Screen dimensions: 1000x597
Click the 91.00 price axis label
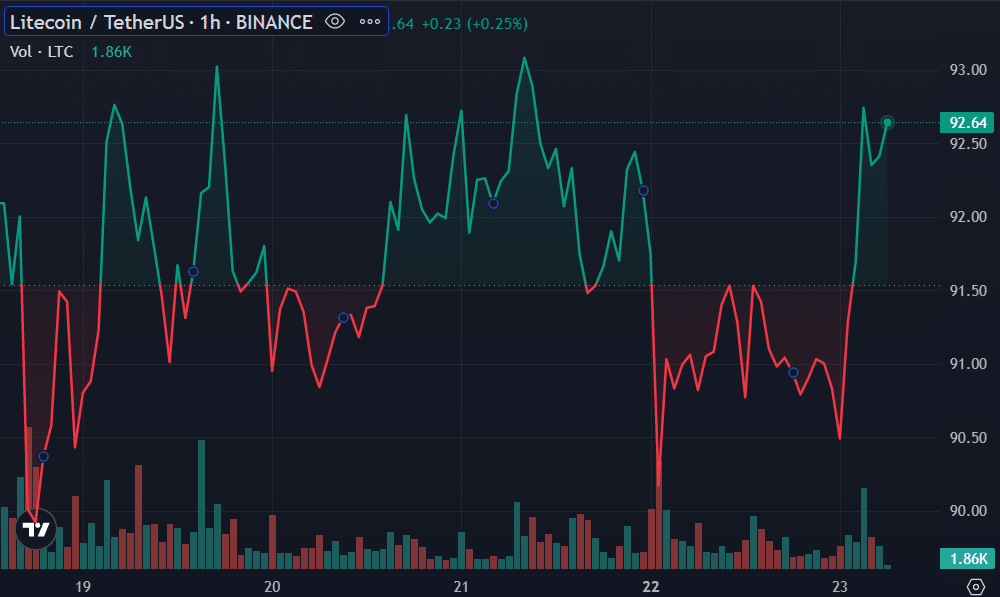click(x=968, y=364)
